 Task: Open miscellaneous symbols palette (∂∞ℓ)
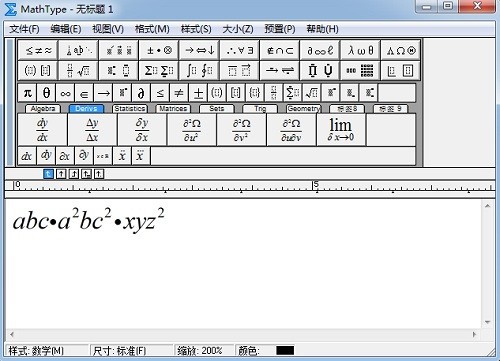tap(320, 50)
